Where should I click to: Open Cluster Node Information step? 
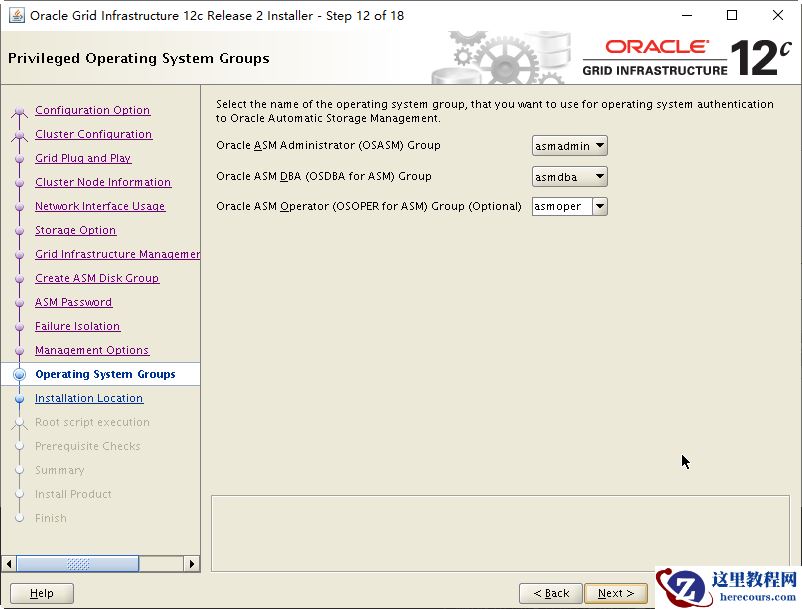click(103, 182)
